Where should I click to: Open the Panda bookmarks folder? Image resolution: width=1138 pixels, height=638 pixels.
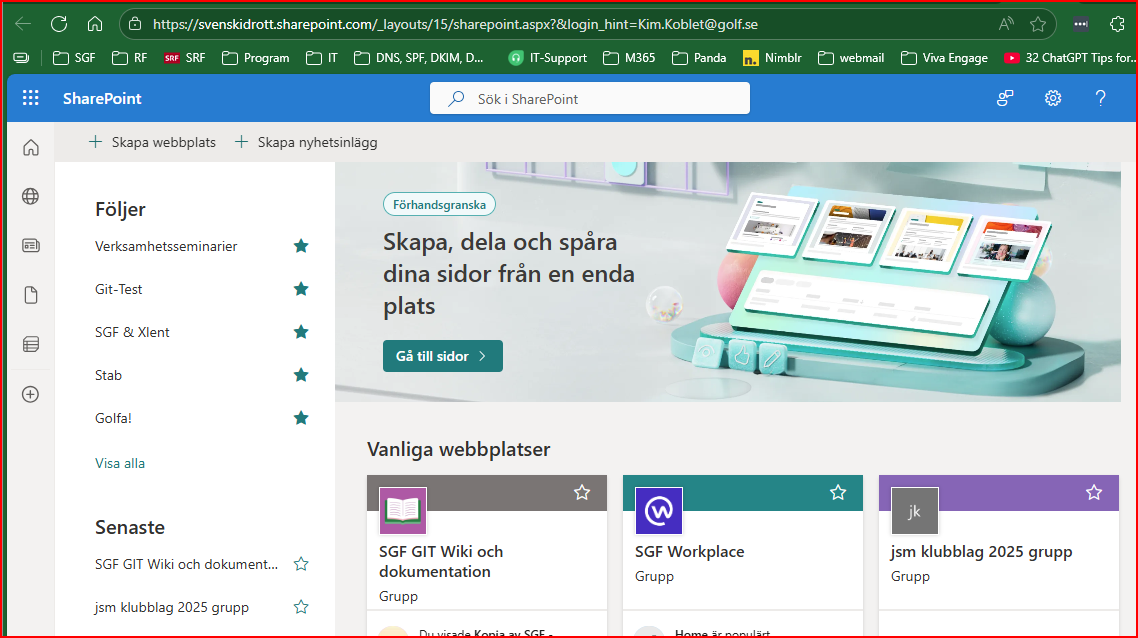pos(699,58)
